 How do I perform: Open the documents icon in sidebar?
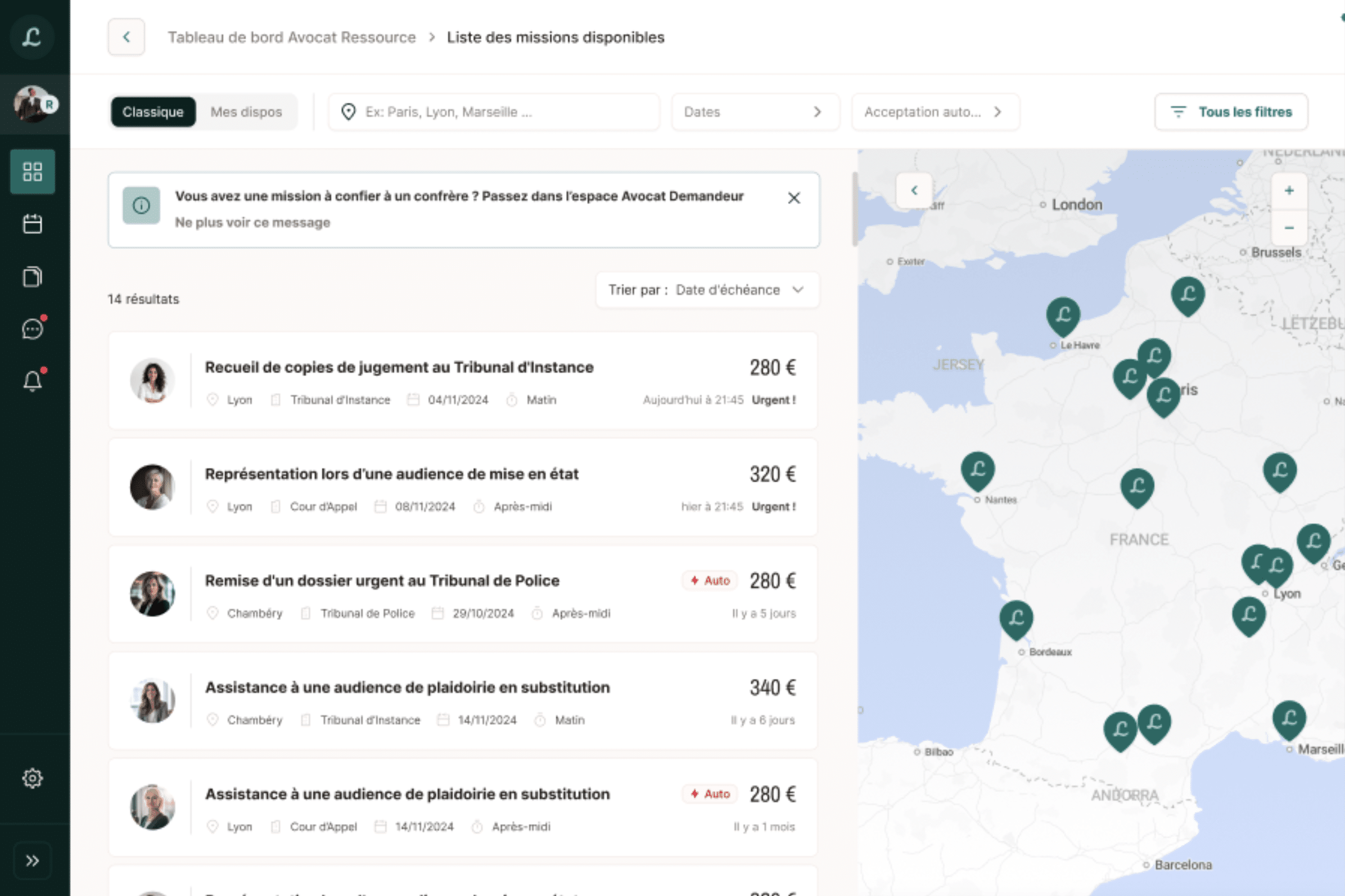point(33,277)
